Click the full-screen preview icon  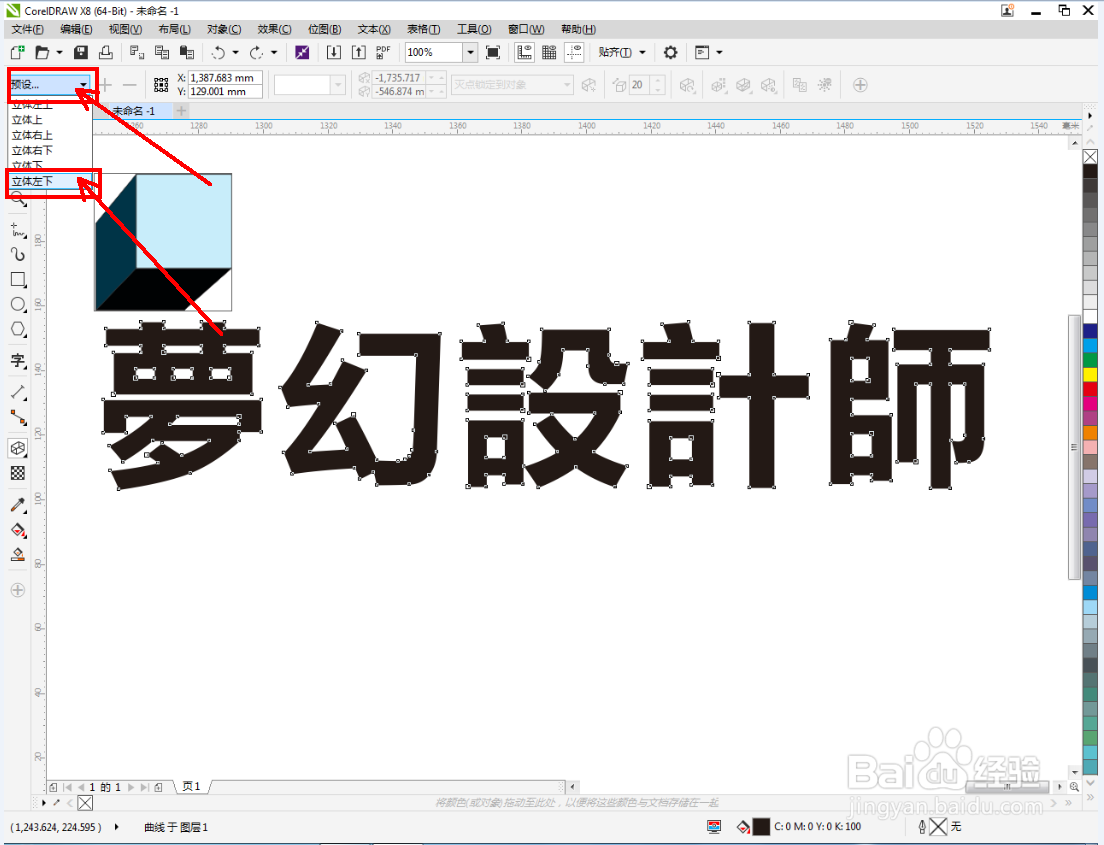[493, 52]
